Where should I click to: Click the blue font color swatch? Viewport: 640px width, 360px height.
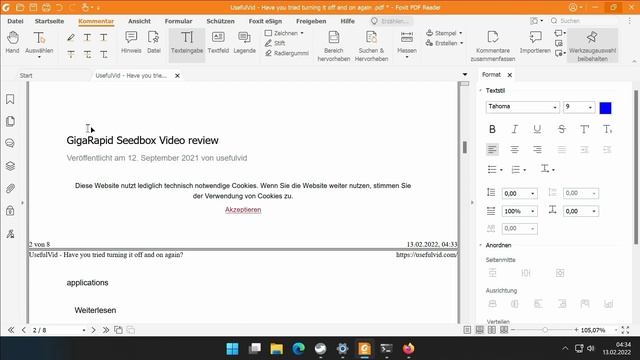(x=605, y=108)
